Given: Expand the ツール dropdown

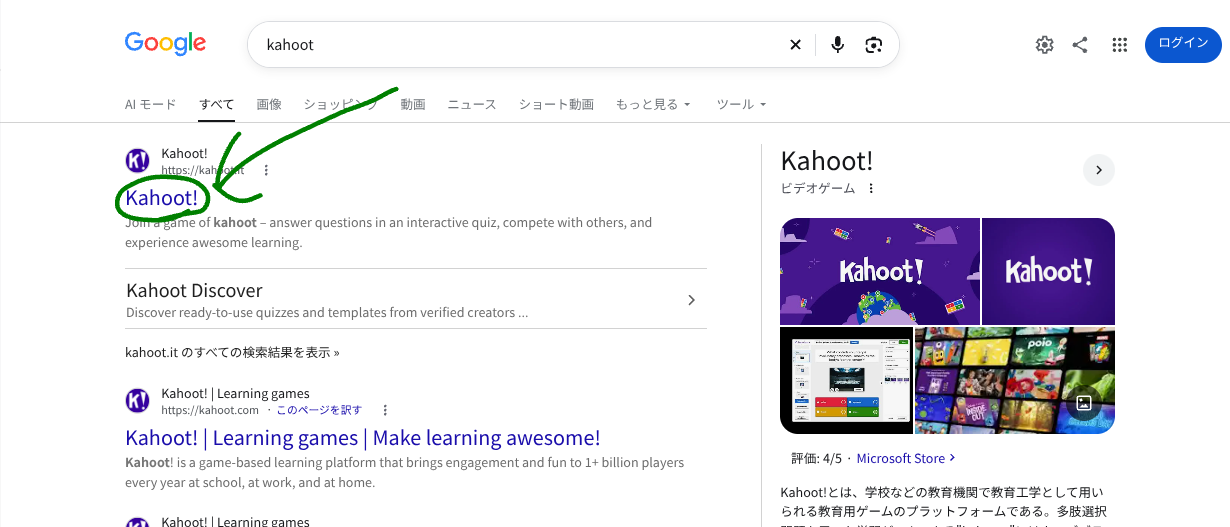Looking at the screenshot, I should (x=741, y=104).
